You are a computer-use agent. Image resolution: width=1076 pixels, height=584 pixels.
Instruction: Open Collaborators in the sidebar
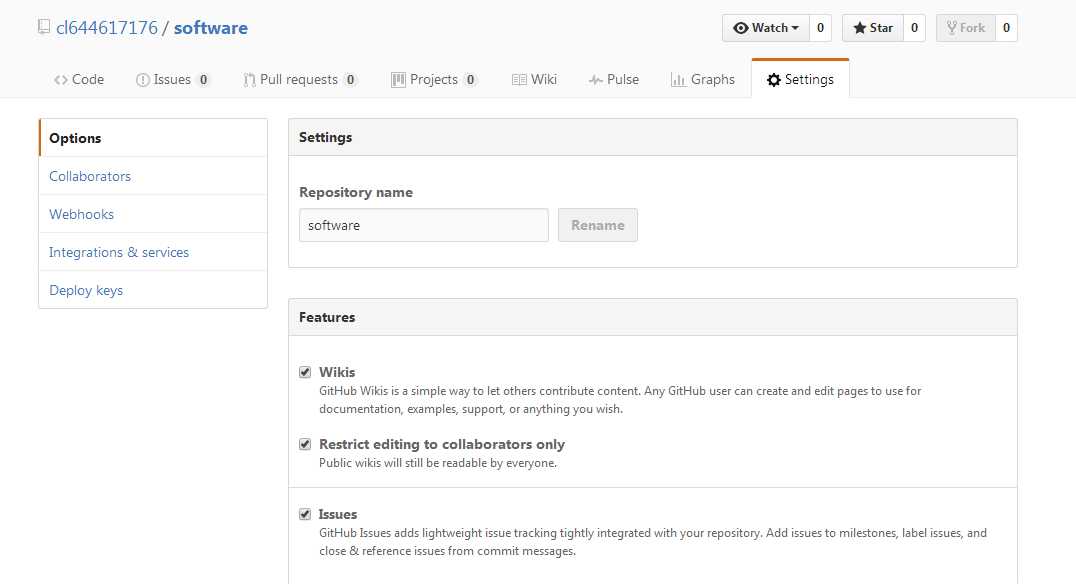[x=153, y=176]
